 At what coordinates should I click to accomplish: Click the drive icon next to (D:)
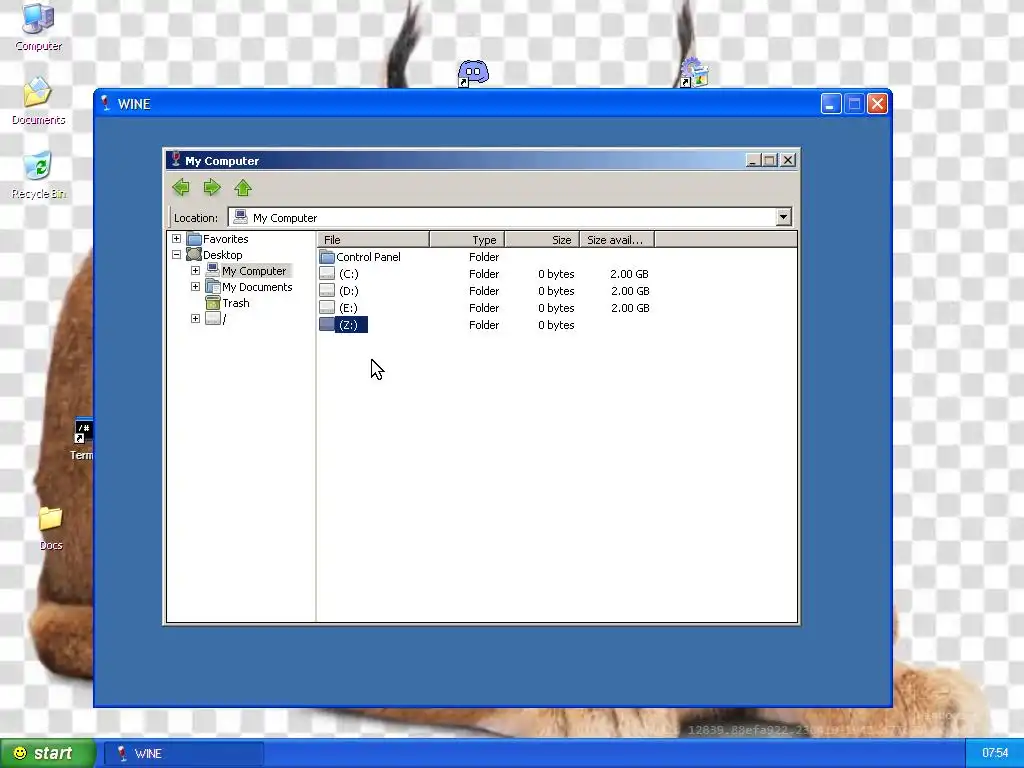(327, 291)
